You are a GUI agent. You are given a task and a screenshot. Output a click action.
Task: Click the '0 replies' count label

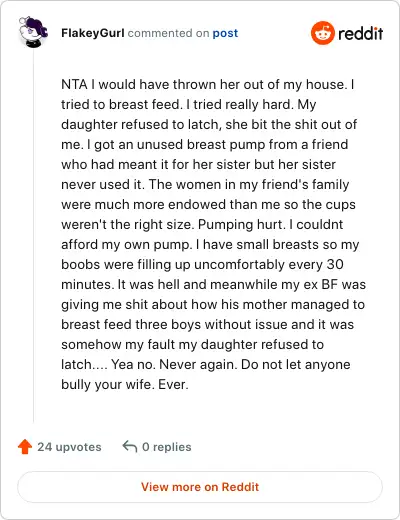point(167,447)
